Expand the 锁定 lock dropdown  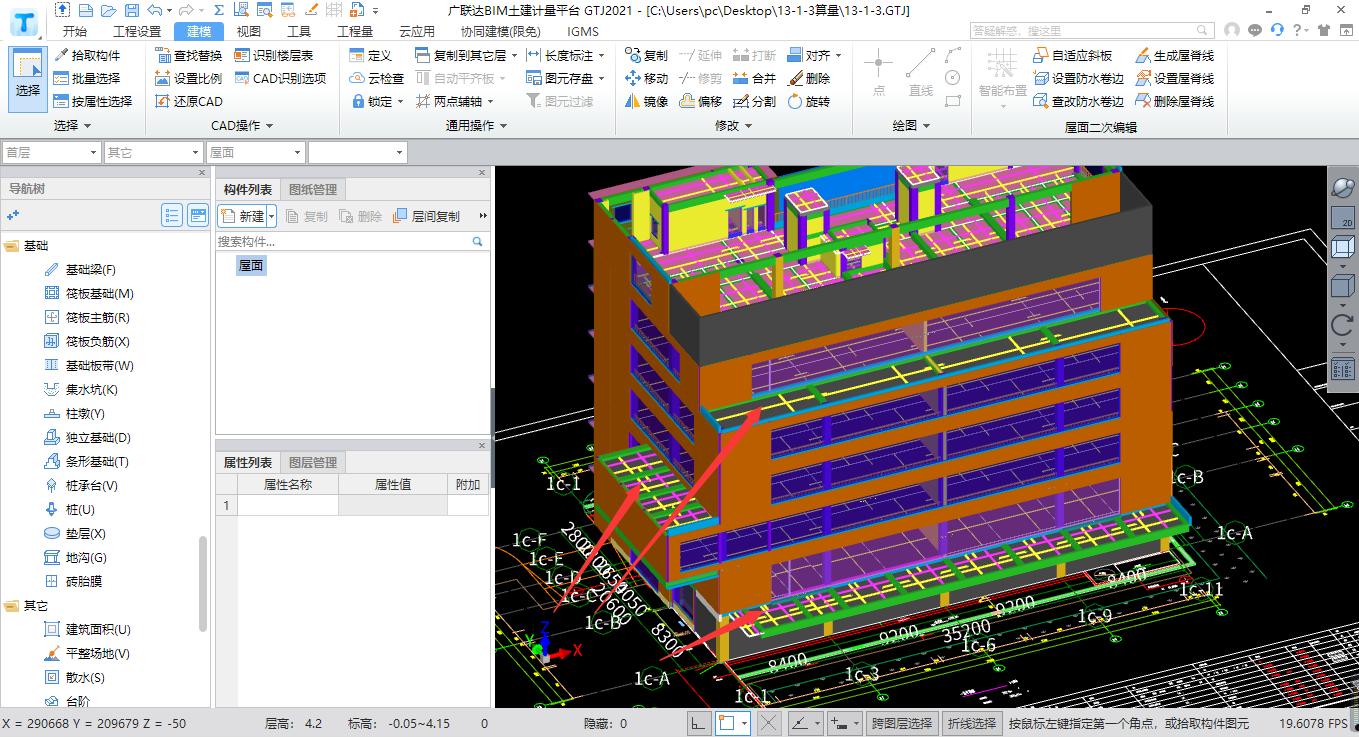point(400,101)
